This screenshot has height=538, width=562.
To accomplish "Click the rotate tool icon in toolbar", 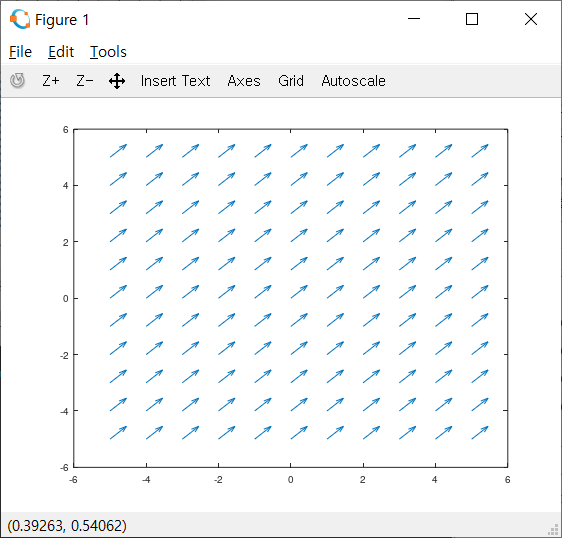I will (17, 81).
